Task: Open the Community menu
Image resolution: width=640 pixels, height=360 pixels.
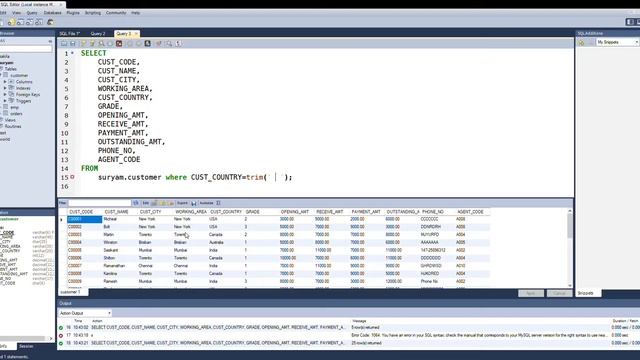Action: (x=116, y=13)
